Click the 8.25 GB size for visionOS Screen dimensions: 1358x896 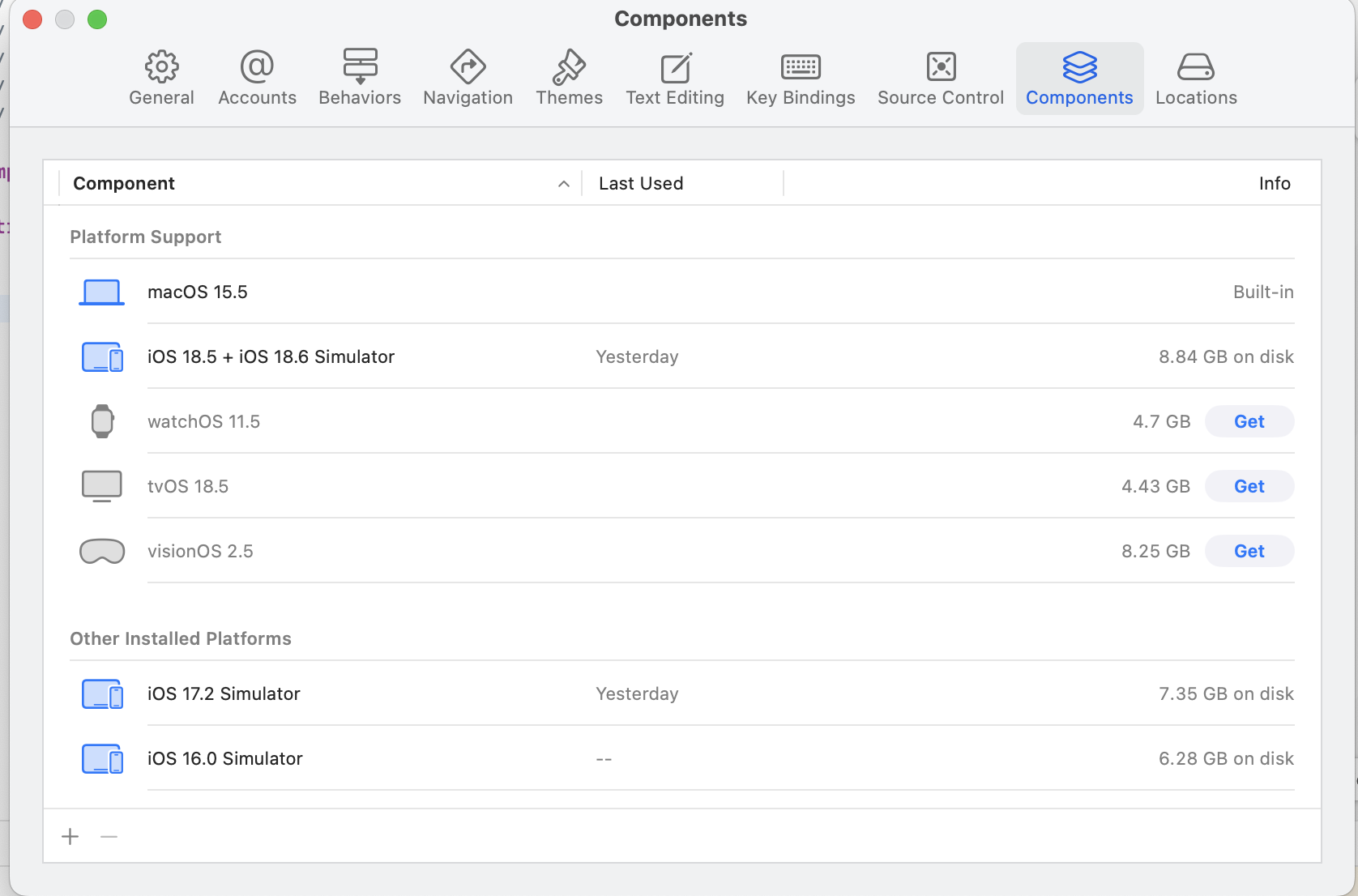1155,551
